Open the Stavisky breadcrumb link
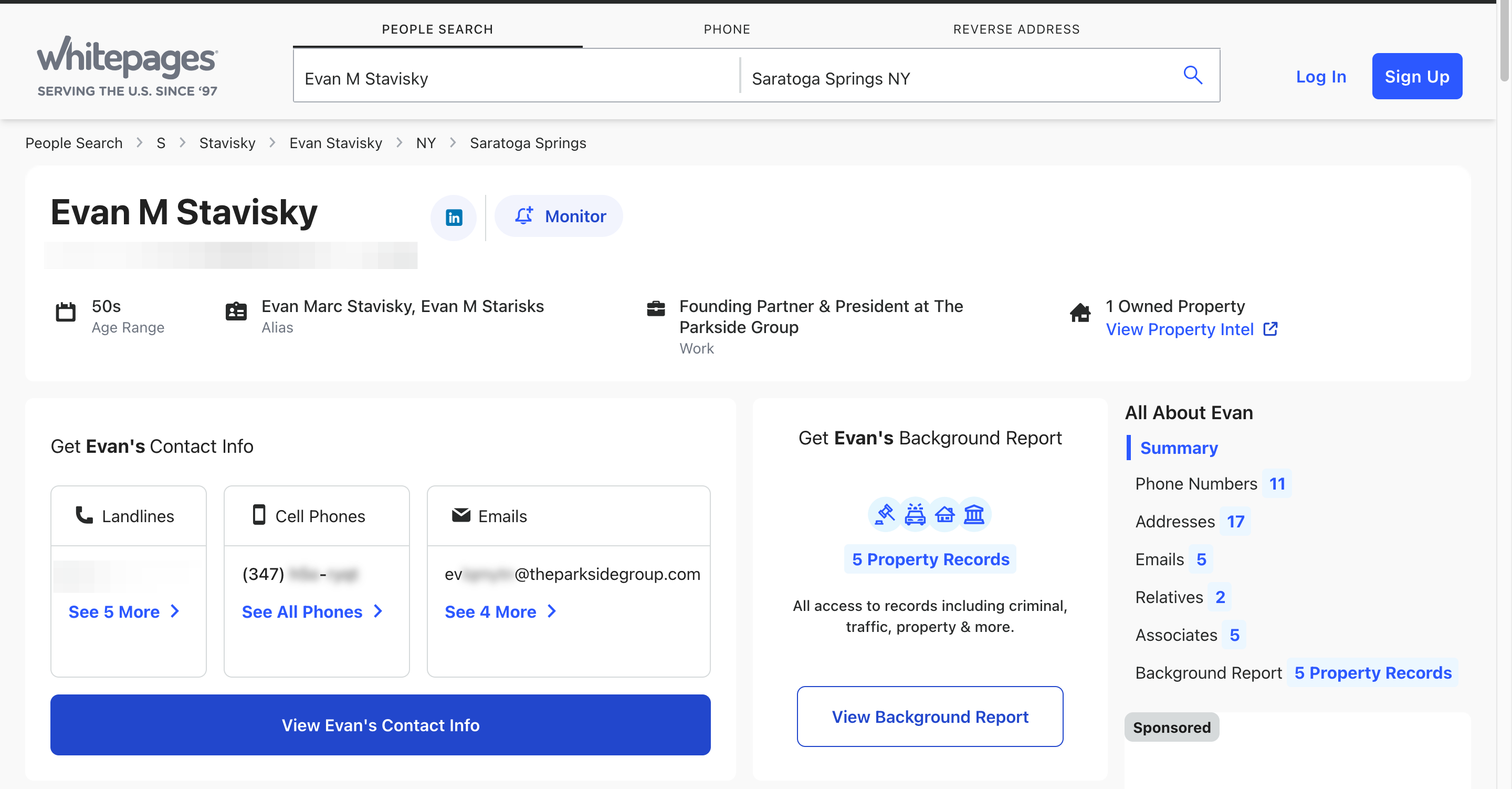The height and width of the screenshot is (789, 1512). [x=227, y=143]
